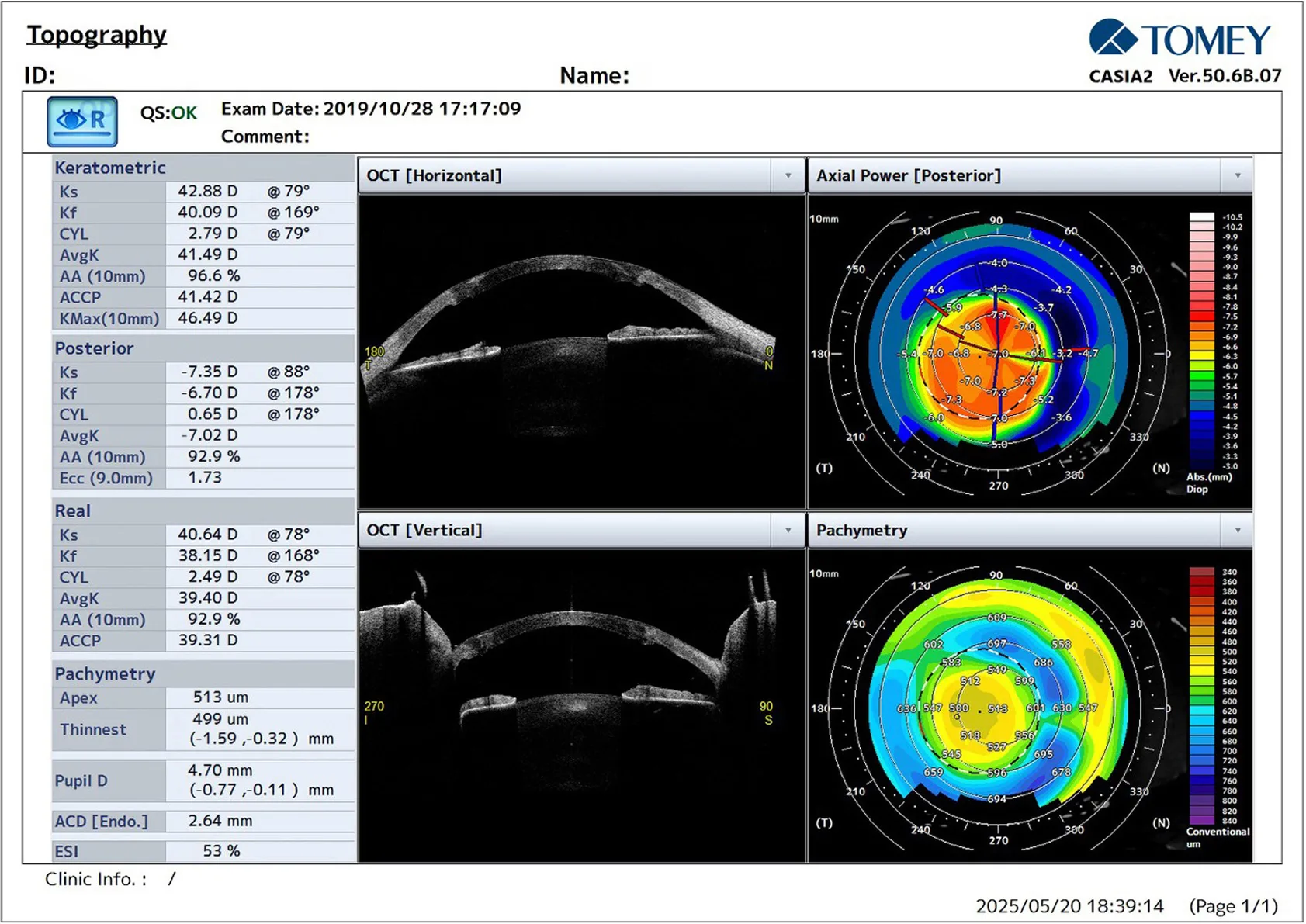Click the Ecc (9.0mm) value 1.73
Image resolution: width=1306 pixels, height=924 pixels.
point(205,477)
